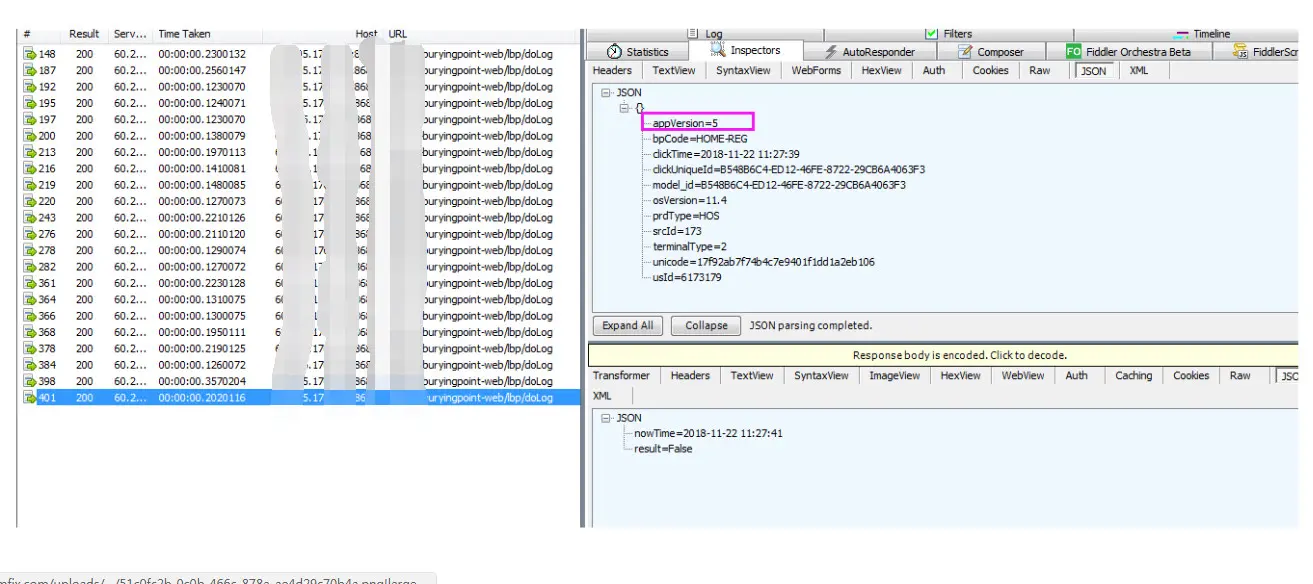Select the usId=6173179 tree node

[687, 277]
